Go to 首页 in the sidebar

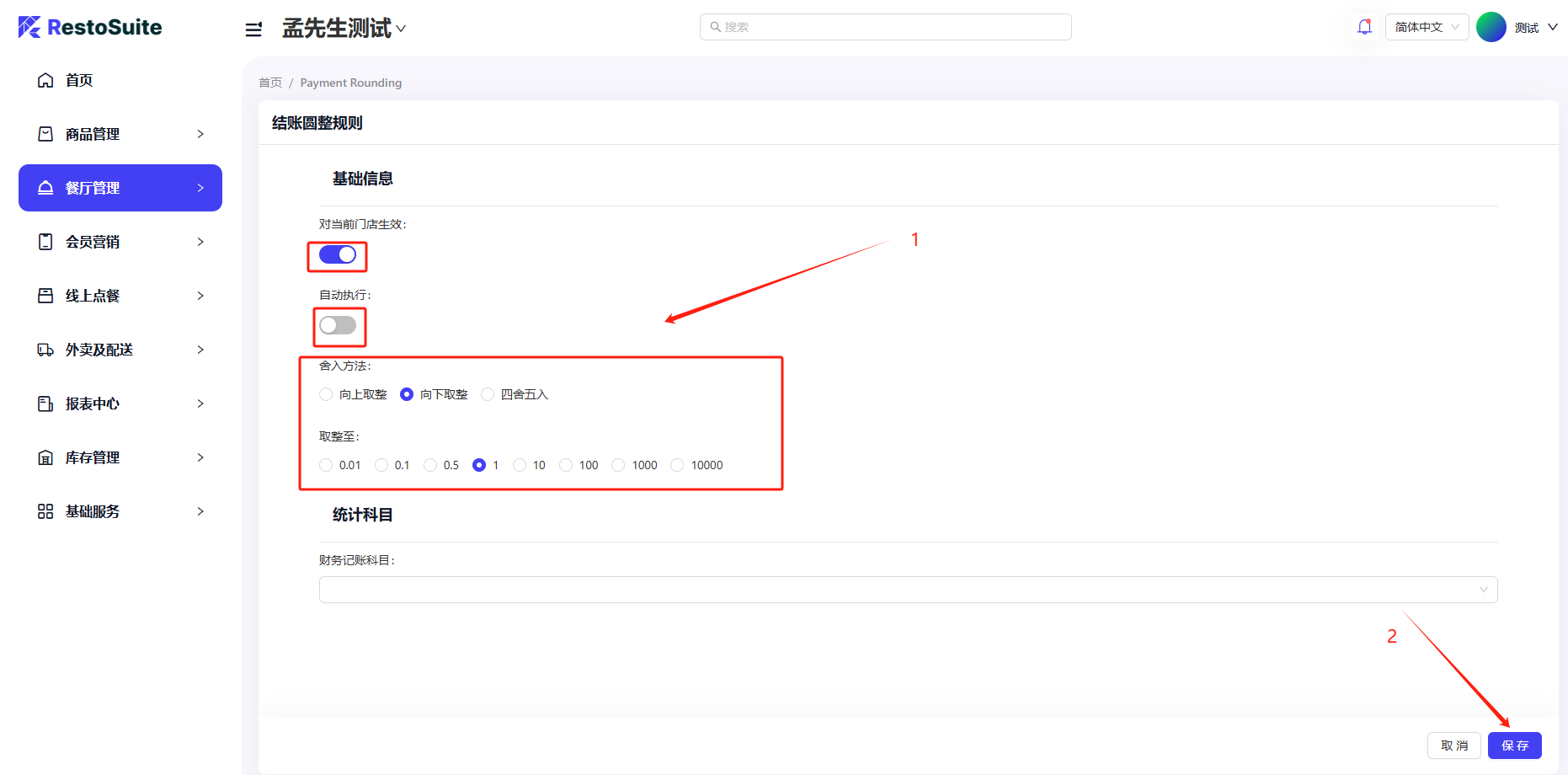[120, 80]
